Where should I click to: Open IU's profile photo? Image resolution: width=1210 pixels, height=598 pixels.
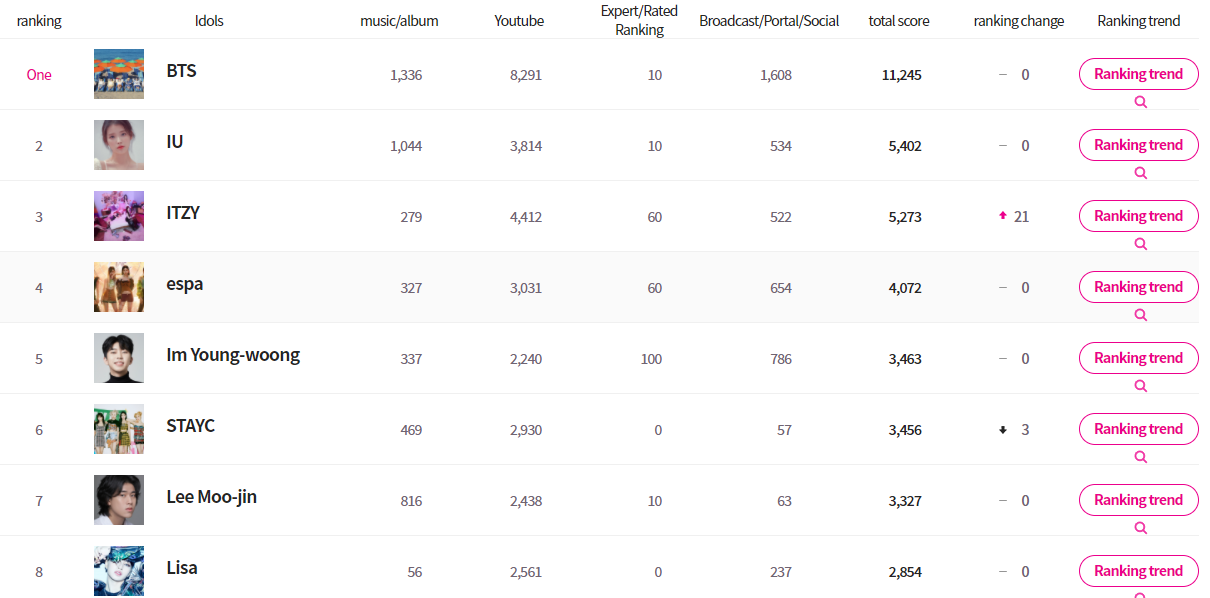point(119,145)
